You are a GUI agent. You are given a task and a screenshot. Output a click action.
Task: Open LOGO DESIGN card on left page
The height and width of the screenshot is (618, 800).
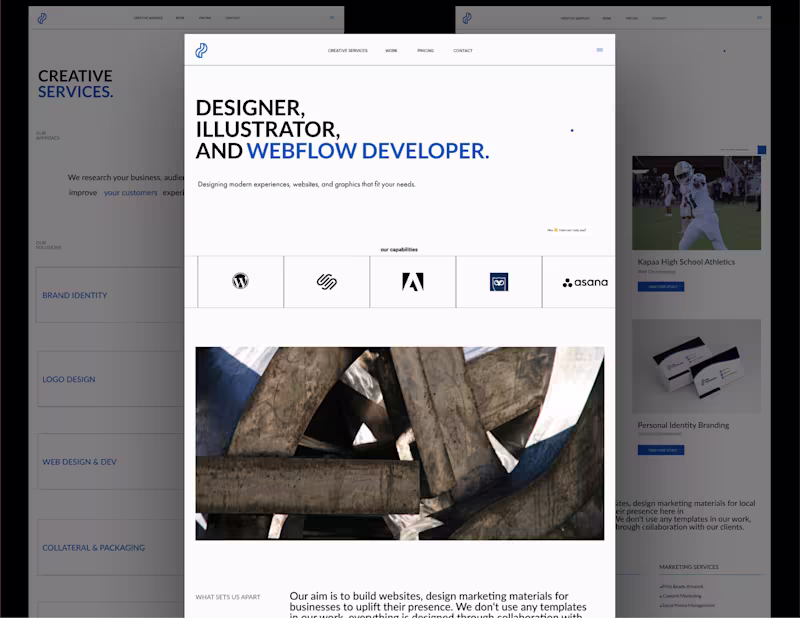(111, 379)
